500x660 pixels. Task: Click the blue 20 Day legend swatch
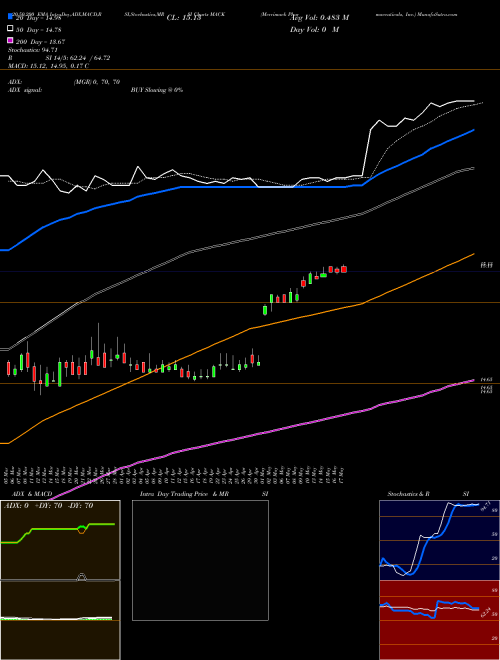[10, 17]
